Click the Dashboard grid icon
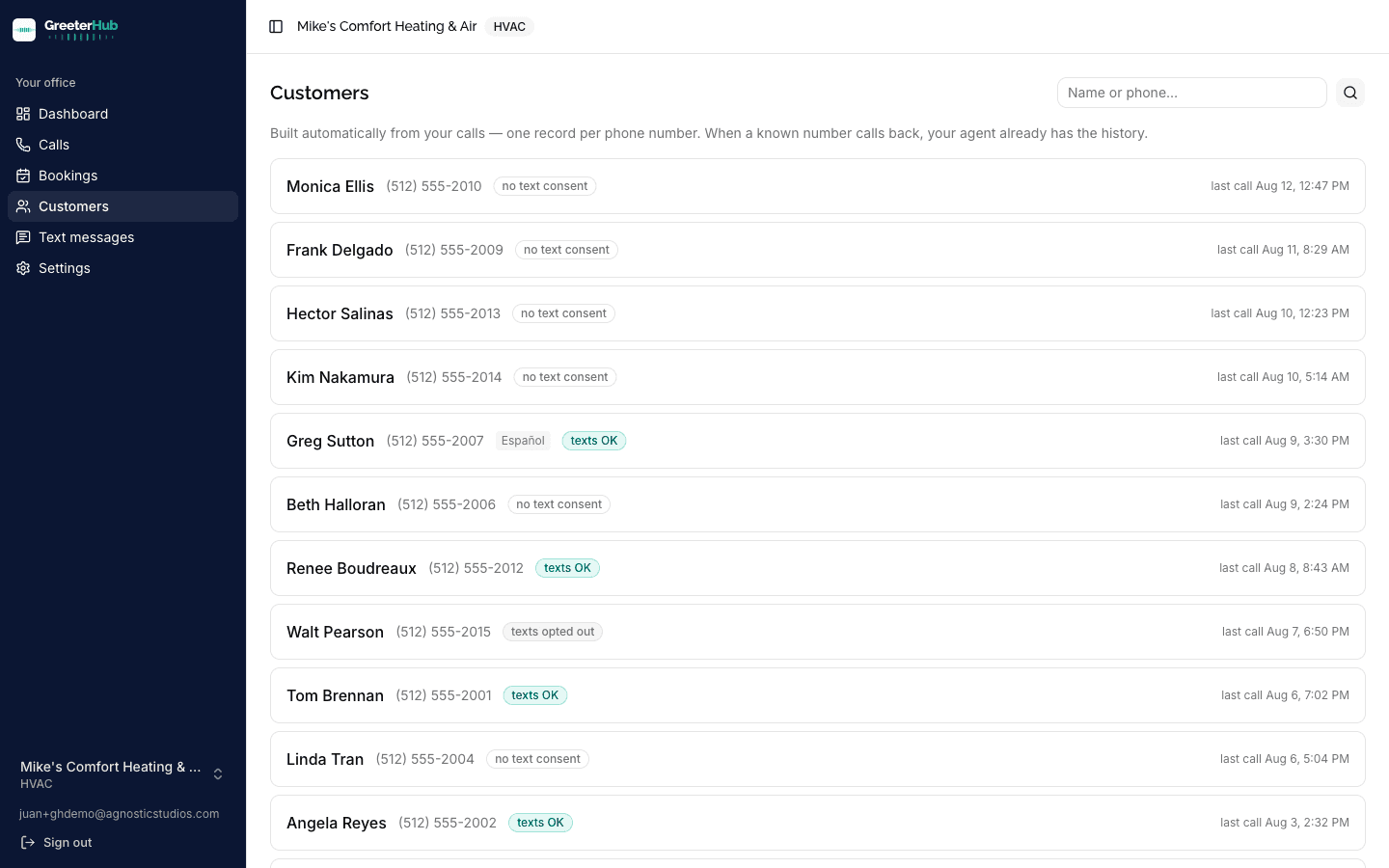The image size is (1389, 868). click(23, 114)
